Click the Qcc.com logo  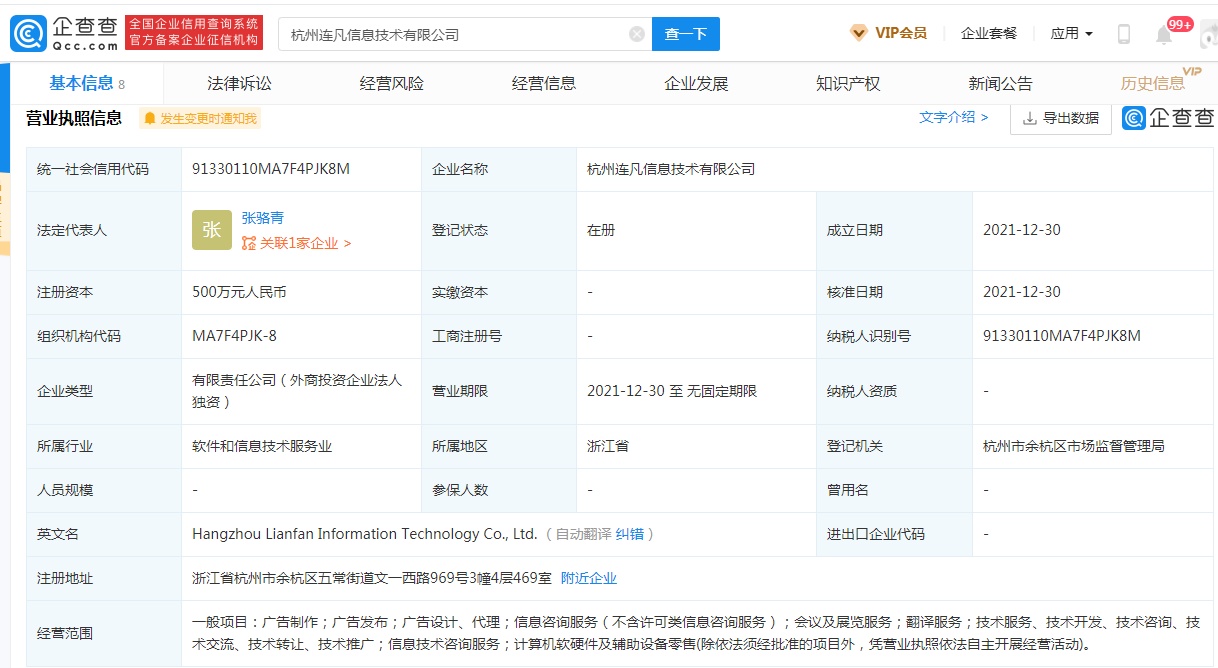coord(65,33)
